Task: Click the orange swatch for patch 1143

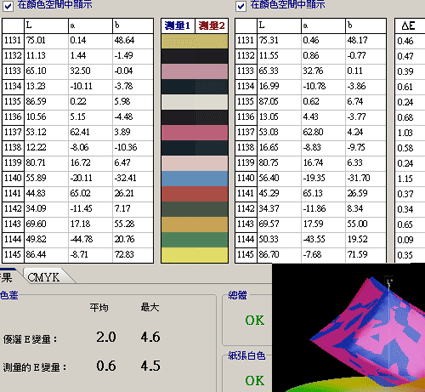Action: (195, 224)
